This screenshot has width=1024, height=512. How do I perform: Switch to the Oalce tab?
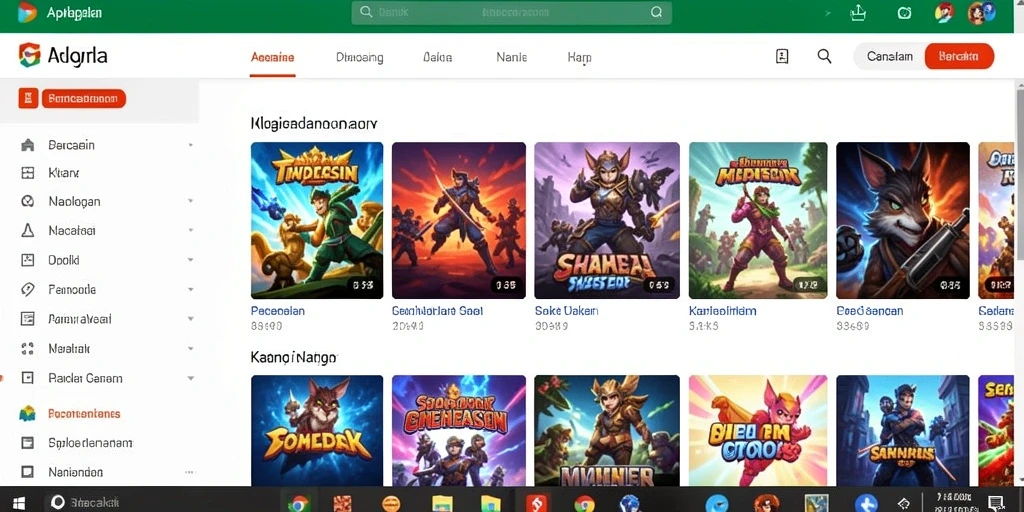(438, 57)
